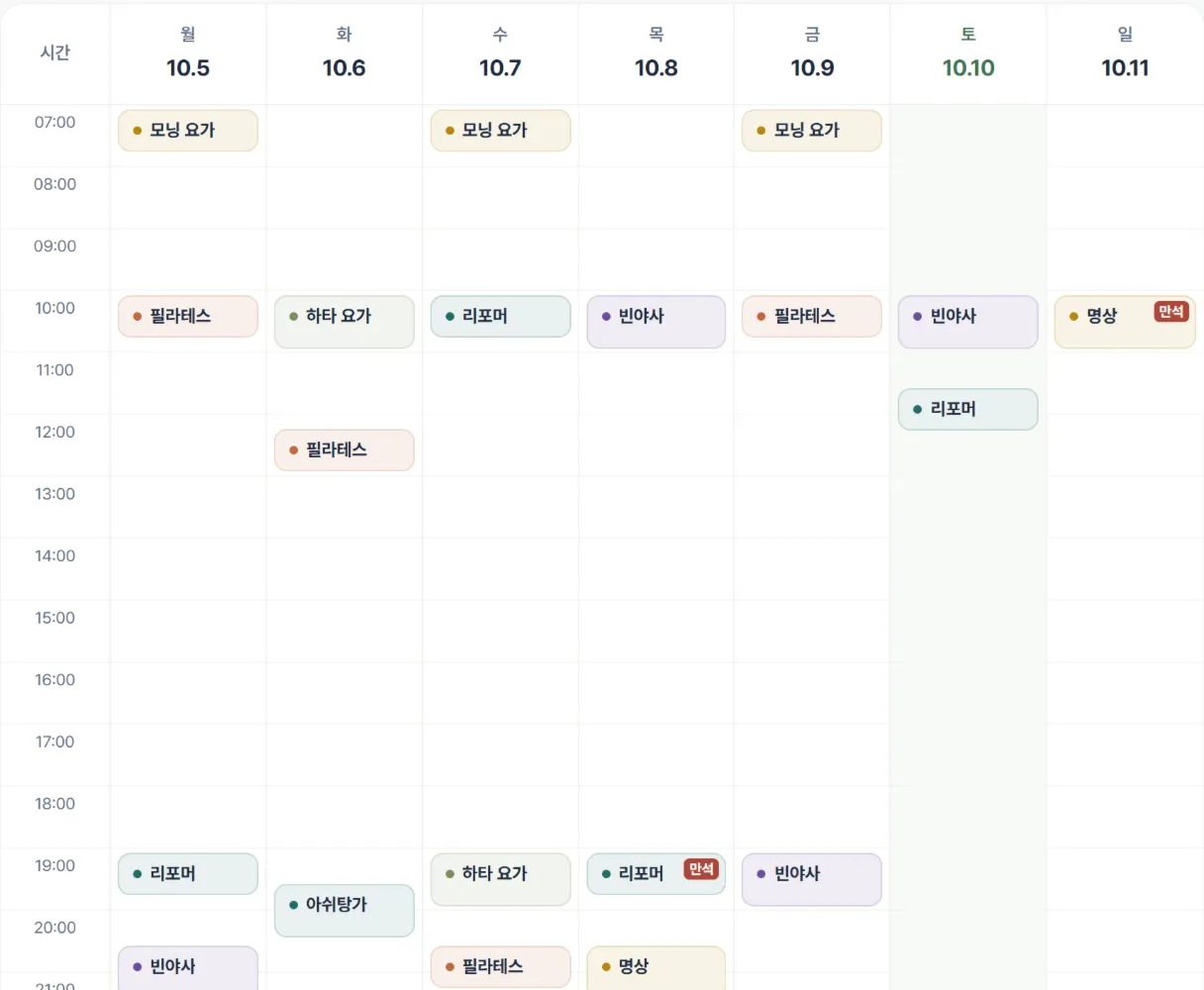Select Wednesday 10:00 리포머 class
The image size is (1204, 990).
[x=500, y=317]
